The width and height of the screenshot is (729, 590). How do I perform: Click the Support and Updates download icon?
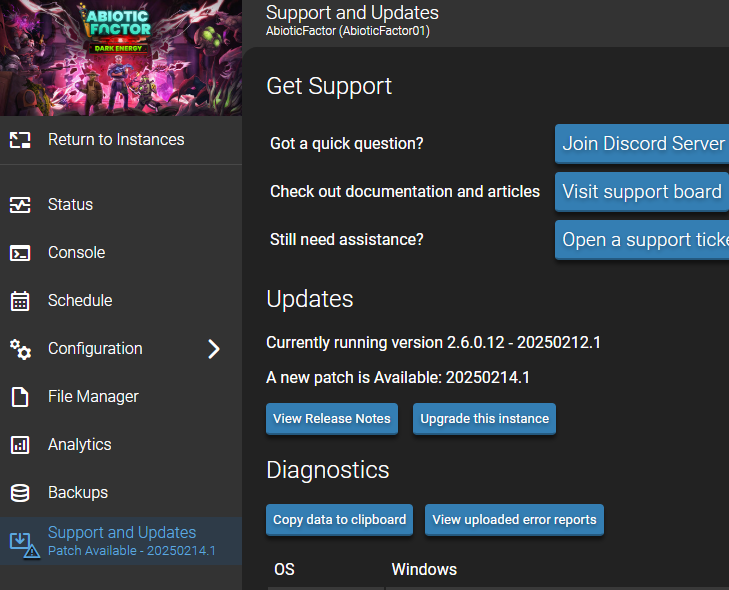[x=25, y=545]
